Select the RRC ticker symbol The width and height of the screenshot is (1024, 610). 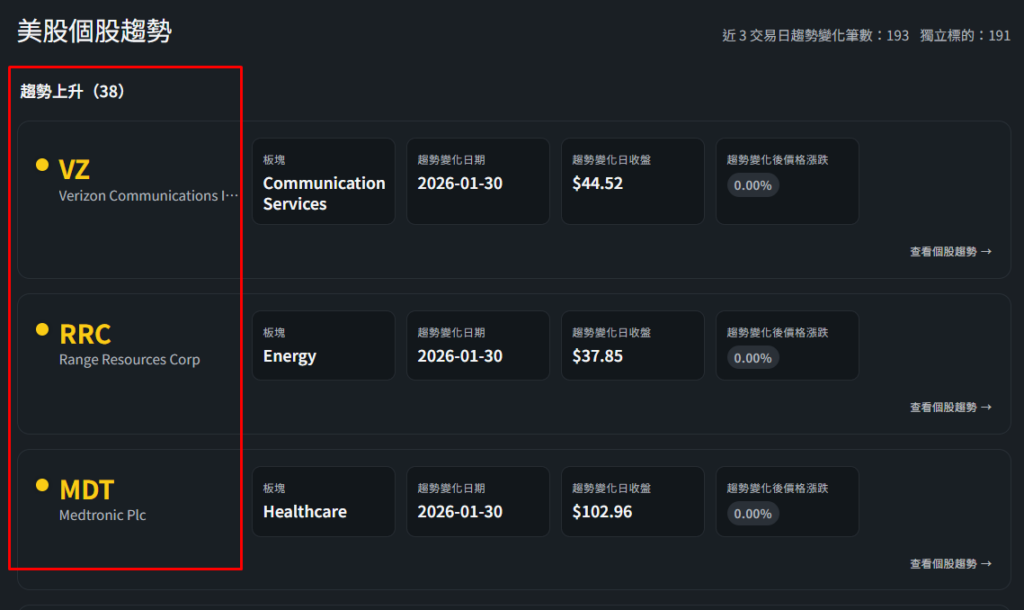pyautogui.click(x=85, y=333)
